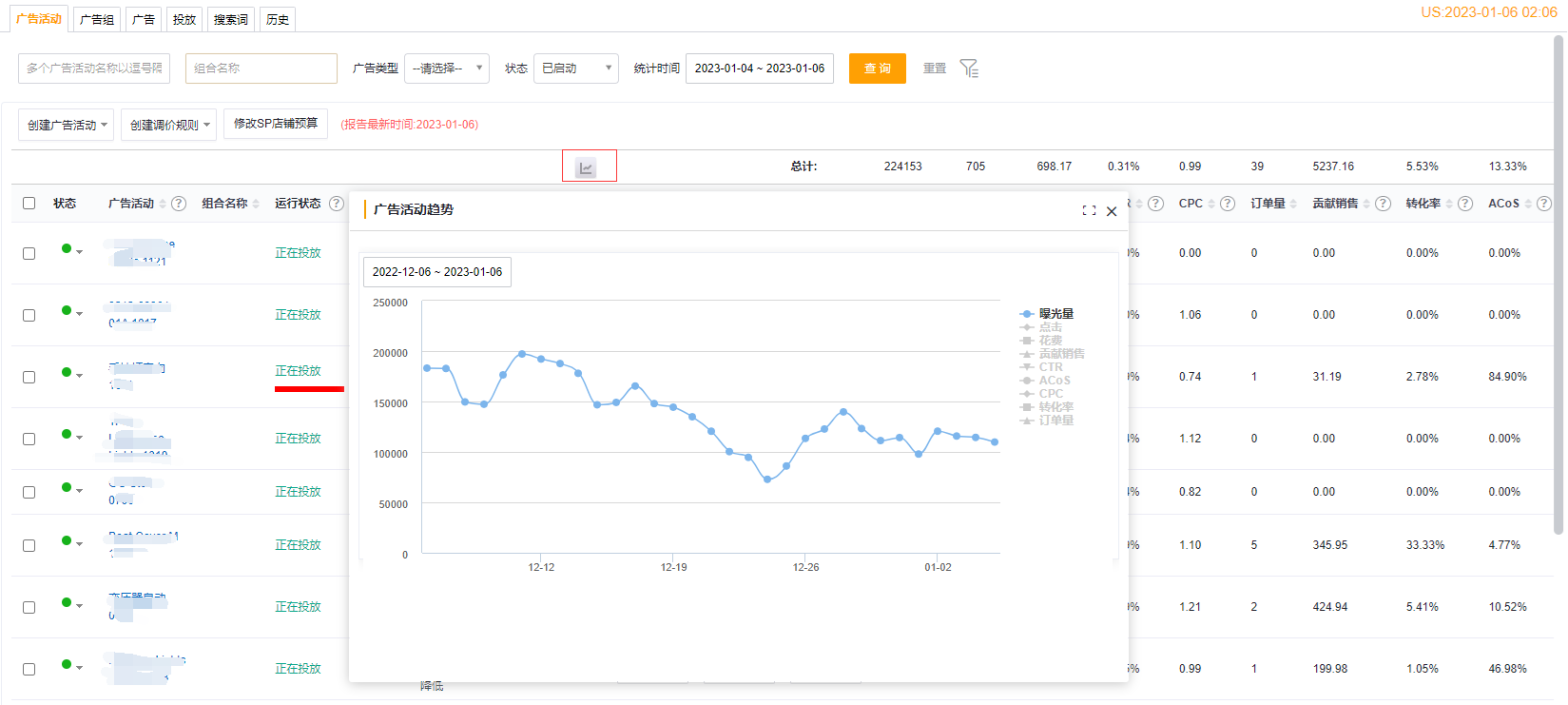1568x705 pixels.
Task: Show help for 广告活动 column
Action: click(x=179, y=204)
